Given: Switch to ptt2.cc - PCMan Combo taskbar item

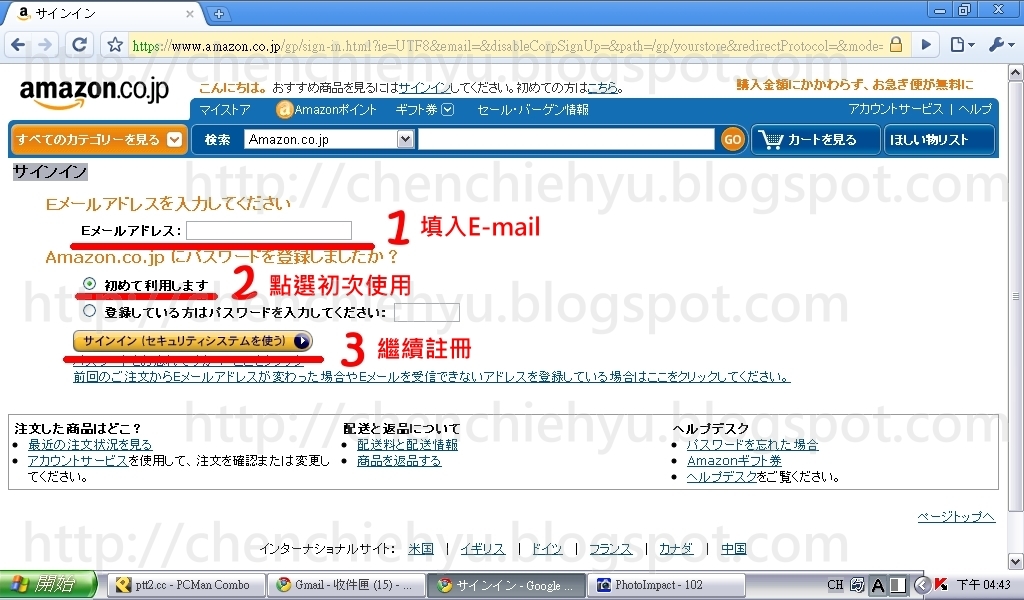Looking at the screenshot, I should [185, 585].
